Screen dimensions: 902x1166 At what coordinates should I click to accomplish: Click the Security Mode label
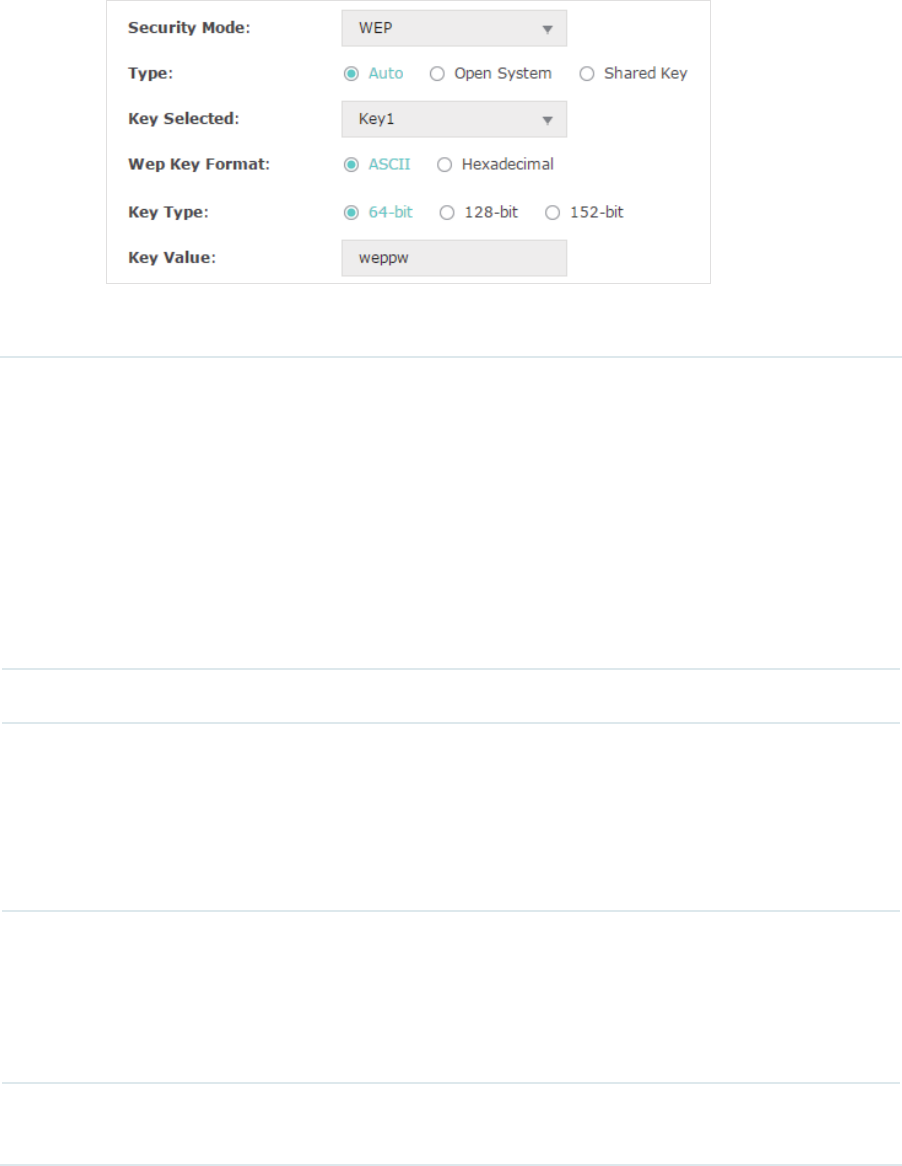189,28
